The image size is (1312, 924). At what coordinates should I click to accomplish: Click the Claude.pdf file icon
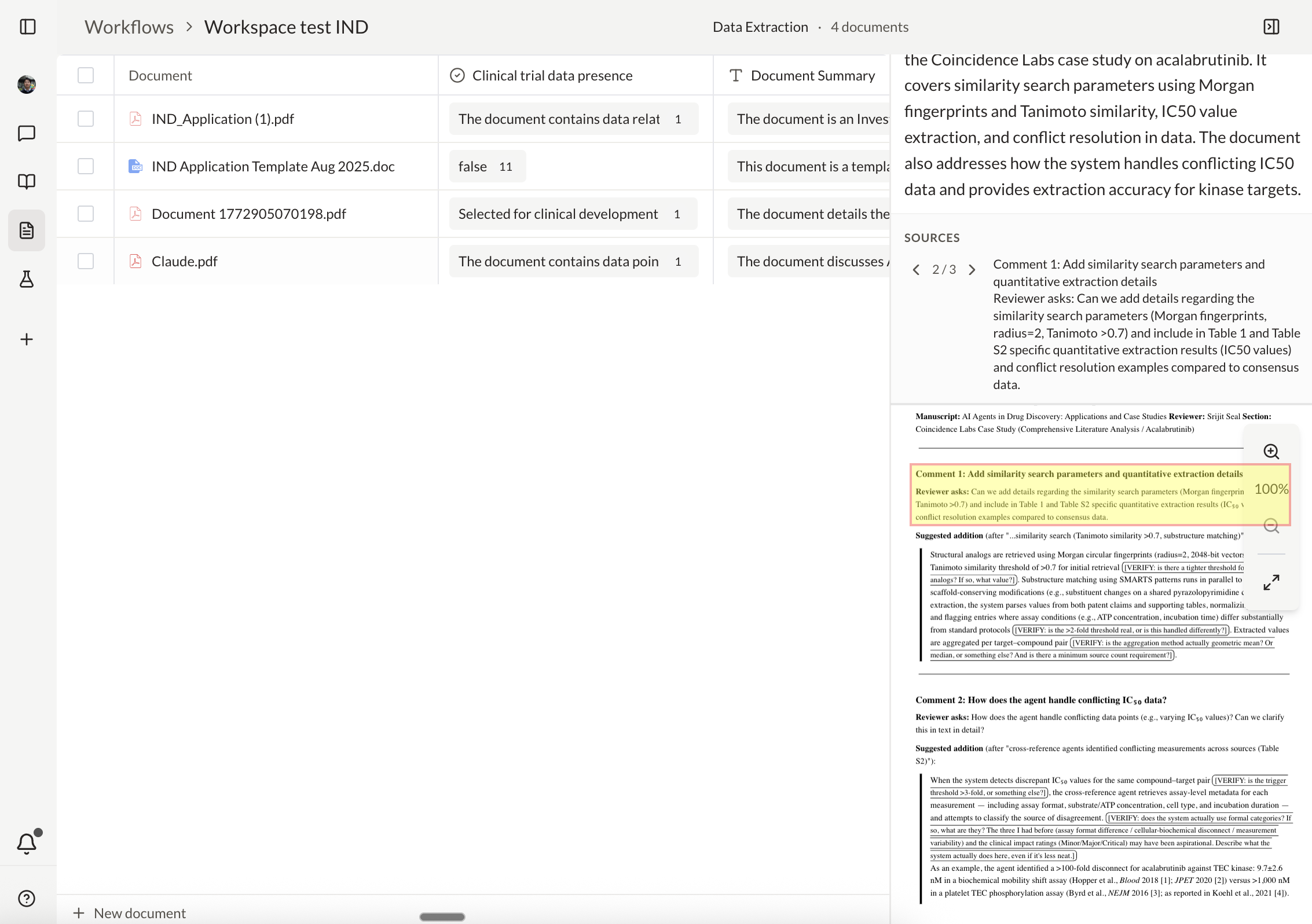[x=135, y=261]
